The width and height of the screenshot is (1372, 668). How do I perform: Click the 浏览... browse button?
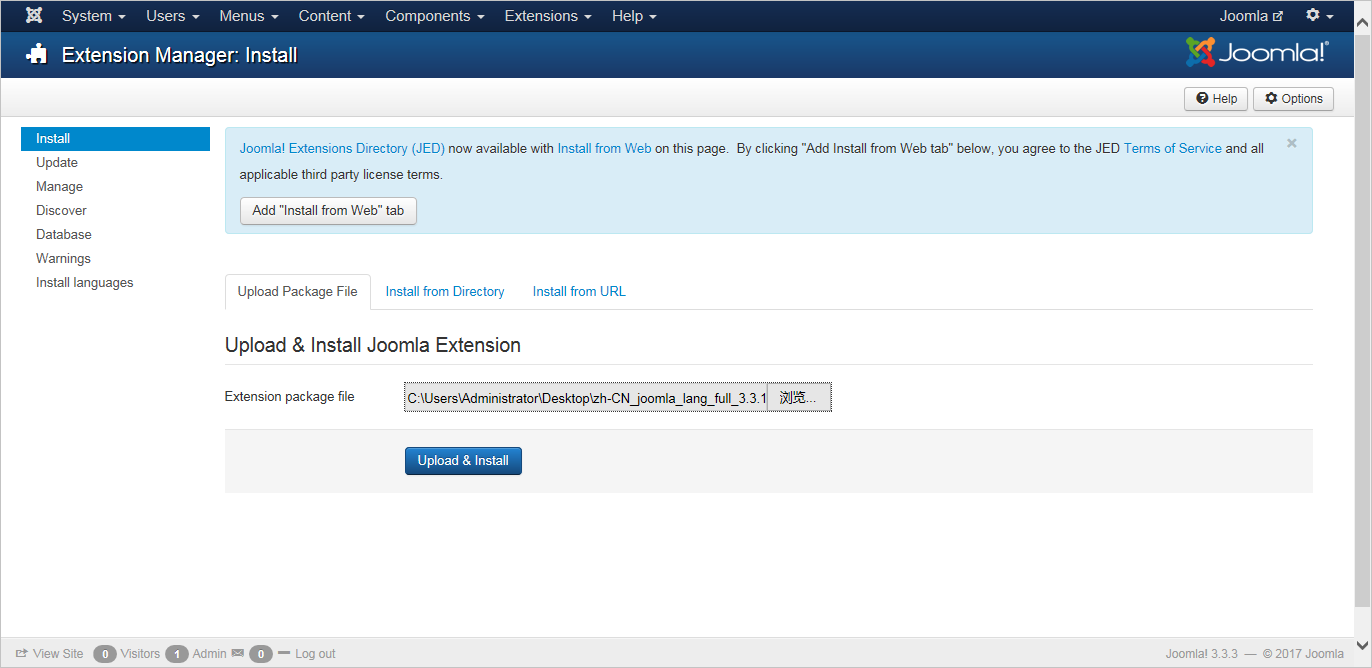tap(799, 398)
